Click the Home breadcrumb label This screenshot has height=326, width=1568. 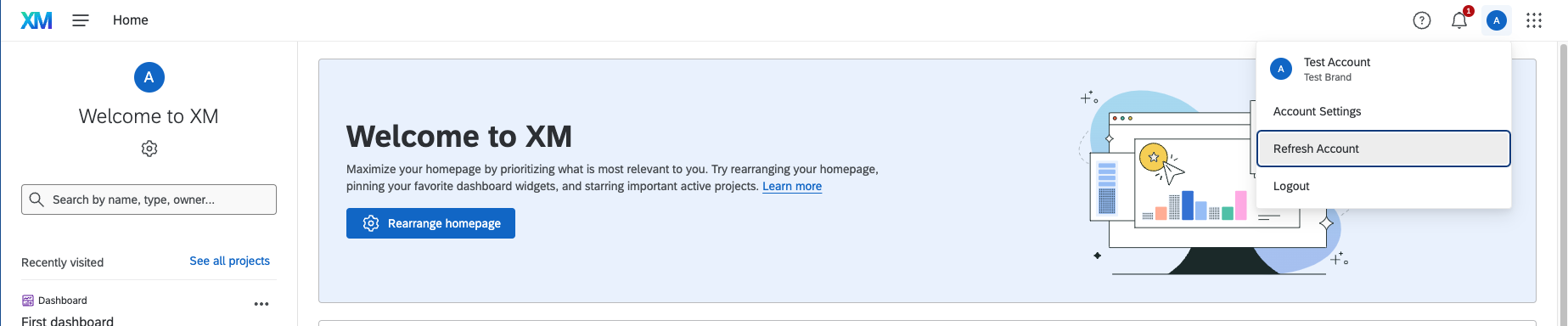click(x=131, y=20)
